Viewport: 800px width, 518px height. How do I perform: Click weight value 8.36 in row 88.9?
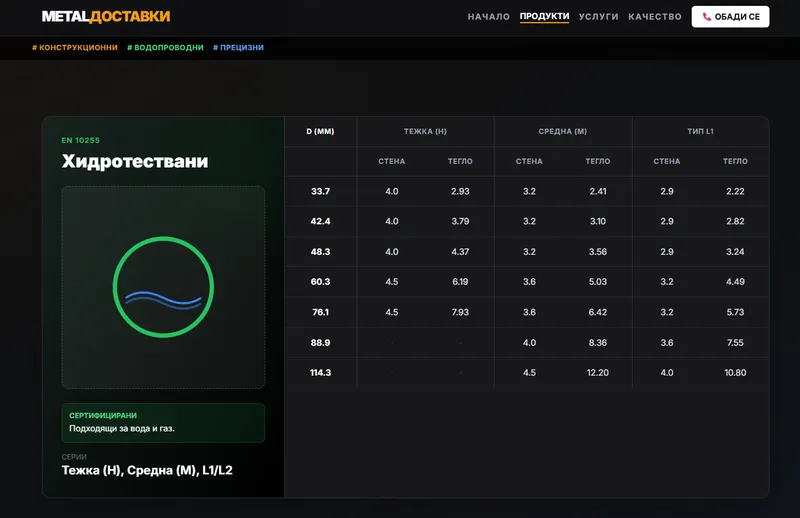pos(598,342)
